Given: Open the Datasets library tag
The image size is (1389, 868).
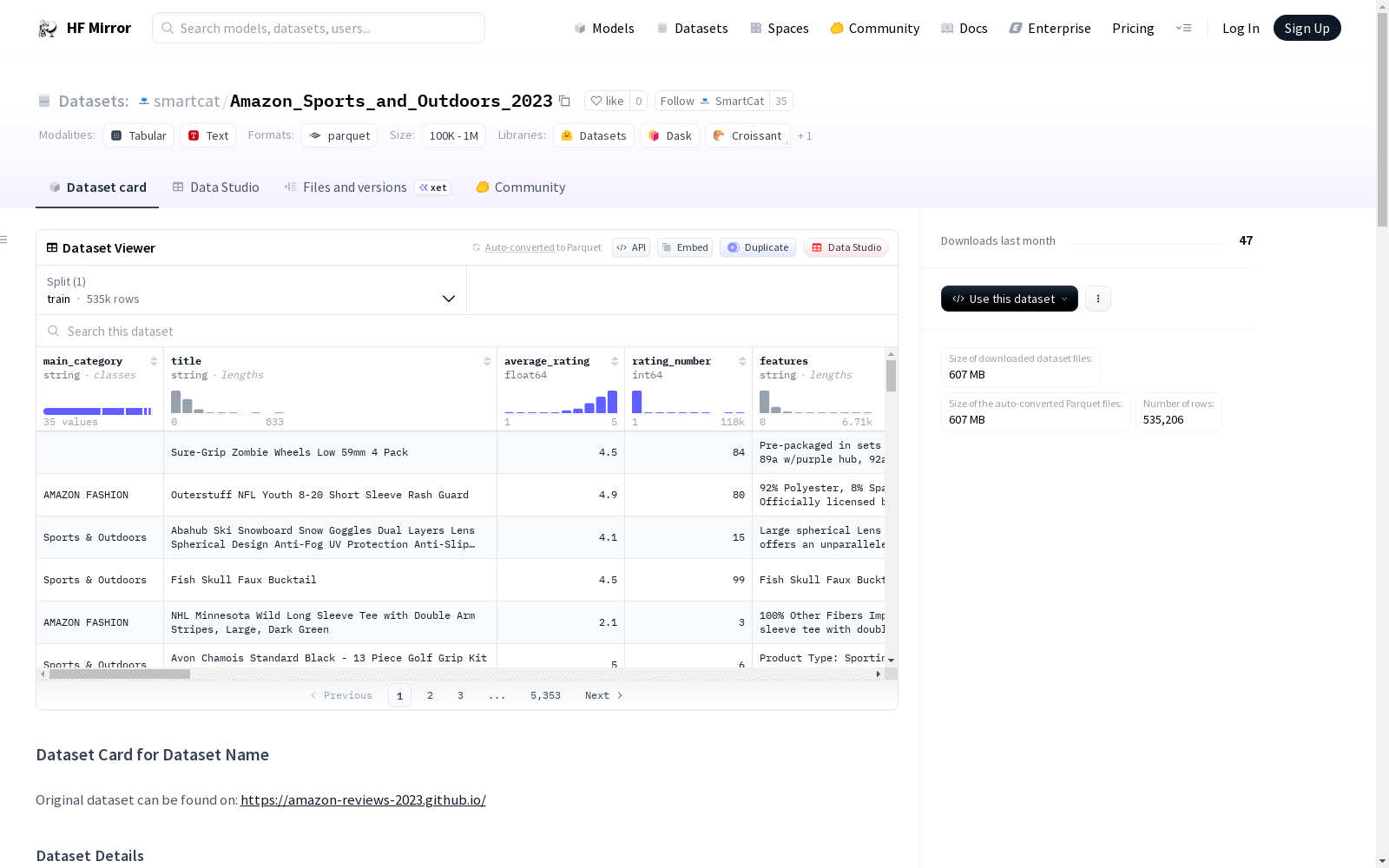Looking at the screenshot, I should (x=594, y=135).
